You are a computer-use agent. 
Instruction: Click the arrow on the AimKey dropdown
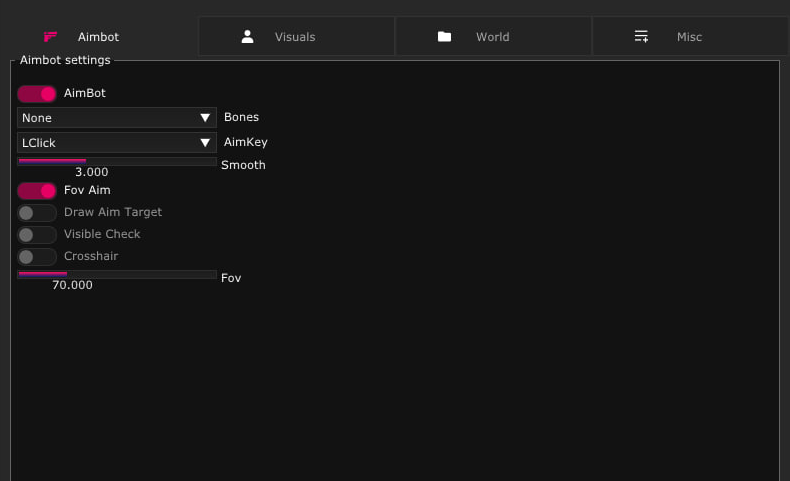pos(205,143)
